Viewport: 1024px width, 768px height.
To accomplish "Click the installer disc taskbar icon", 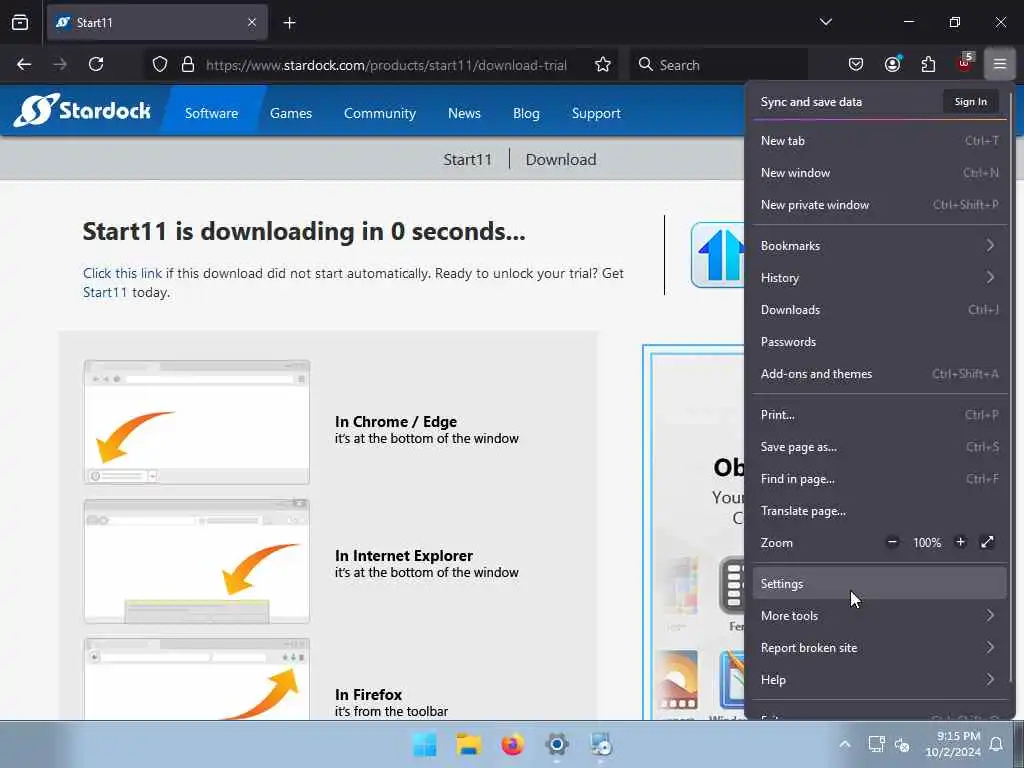I will click(x=601, y=744).
